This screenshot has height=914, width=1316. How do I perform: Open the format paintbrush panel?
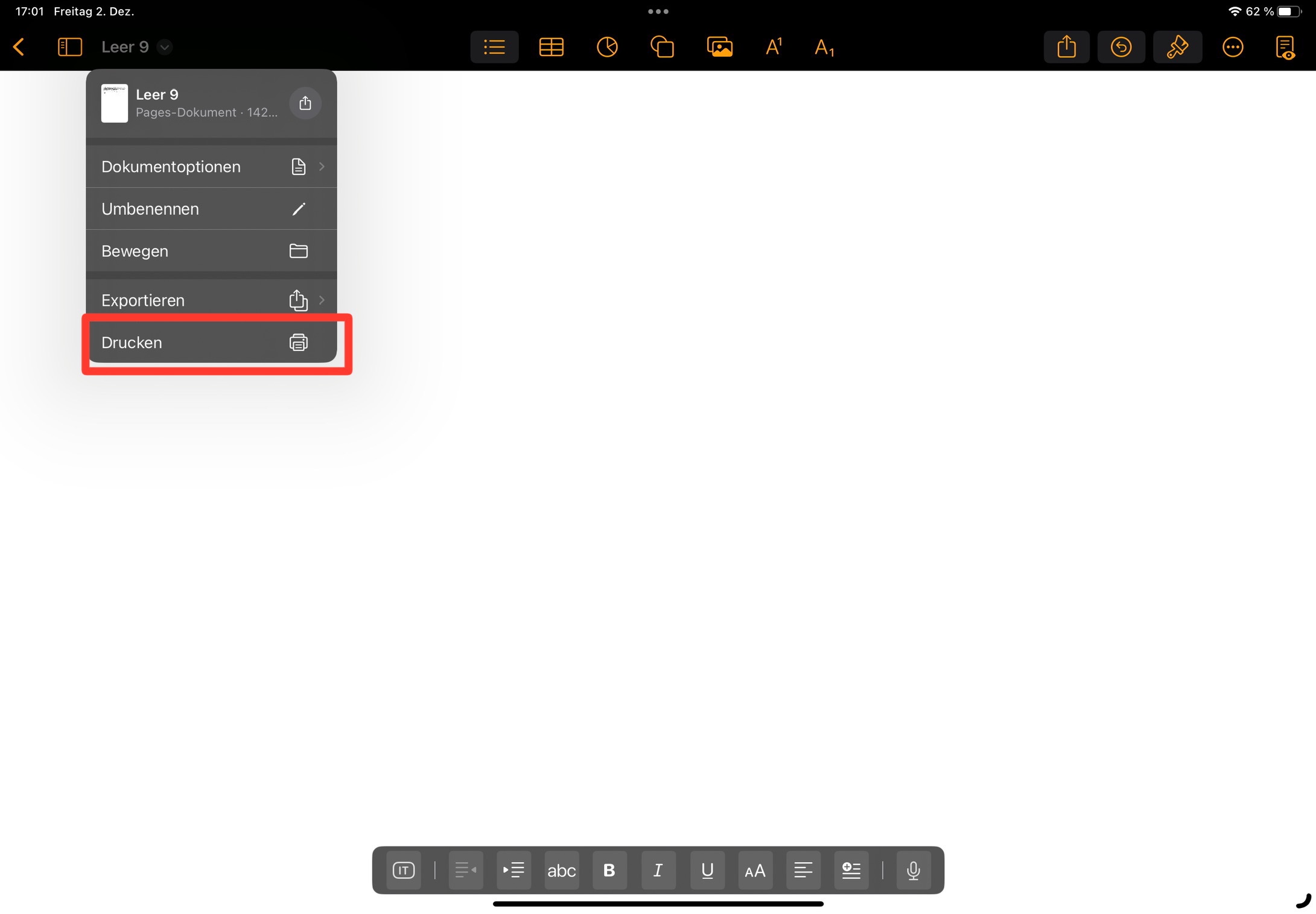pyautogui.click(x=1177, y=47)
